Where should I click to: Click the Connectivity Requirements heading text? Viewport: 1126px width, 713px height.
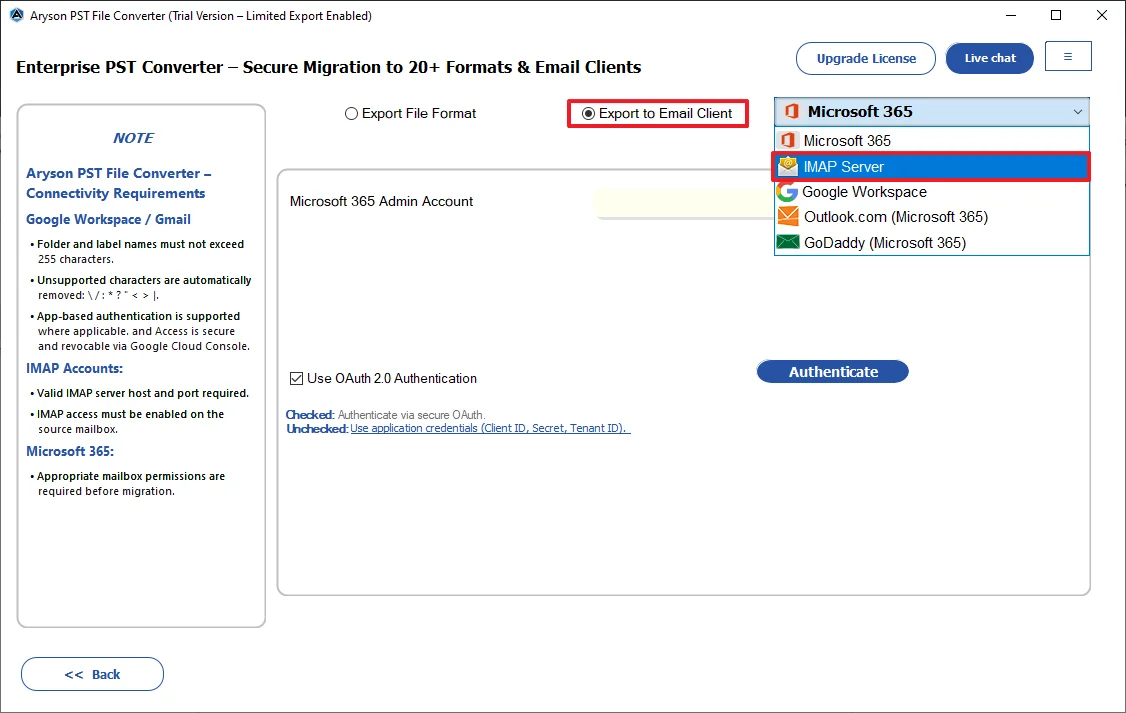point(116,193)
